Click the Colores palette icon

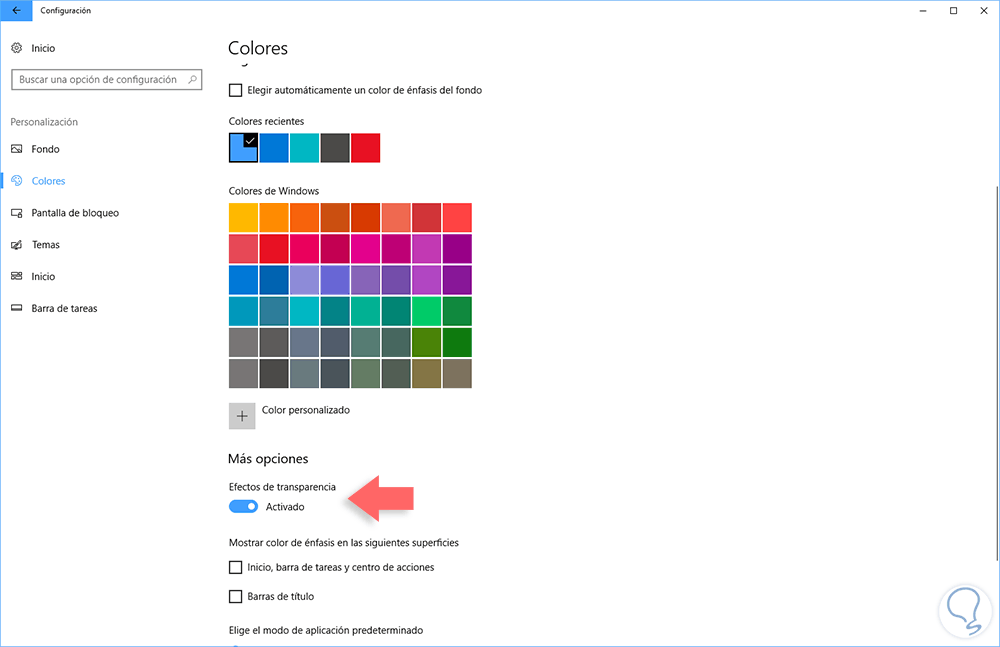16,181
